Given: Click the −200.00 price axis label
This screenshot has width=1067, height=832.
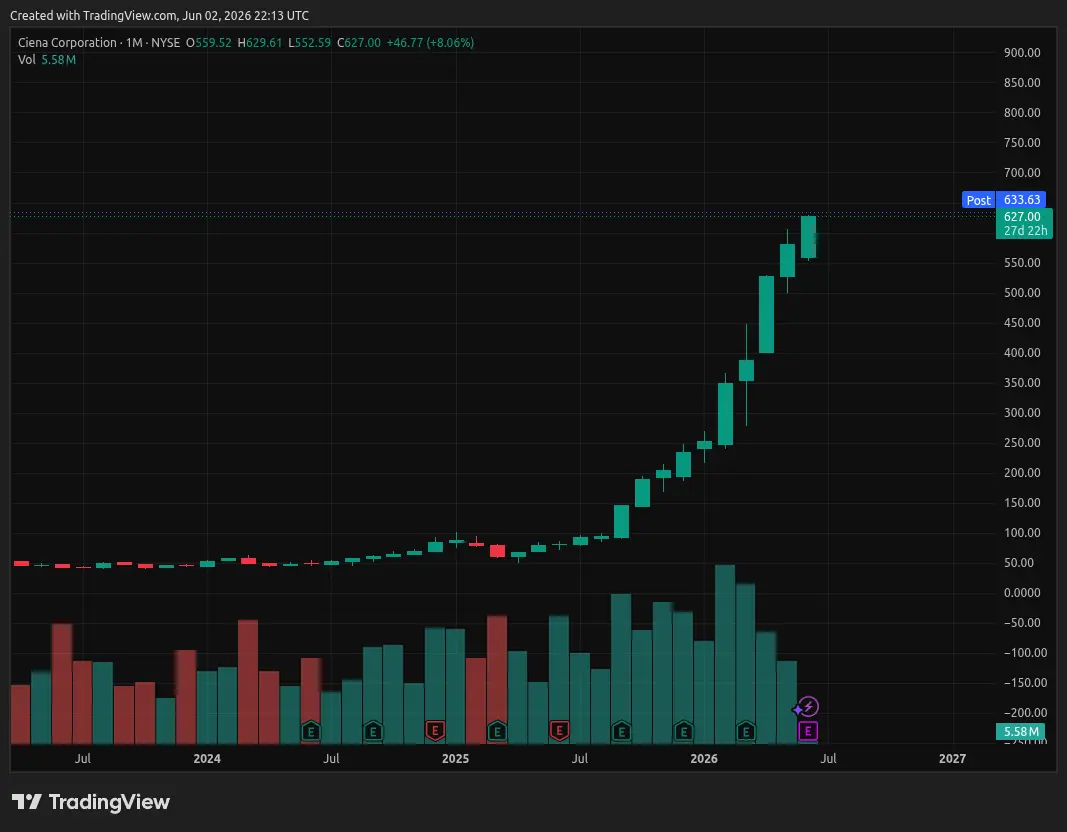Looking at the screenshot, I should pos(1025,712).
